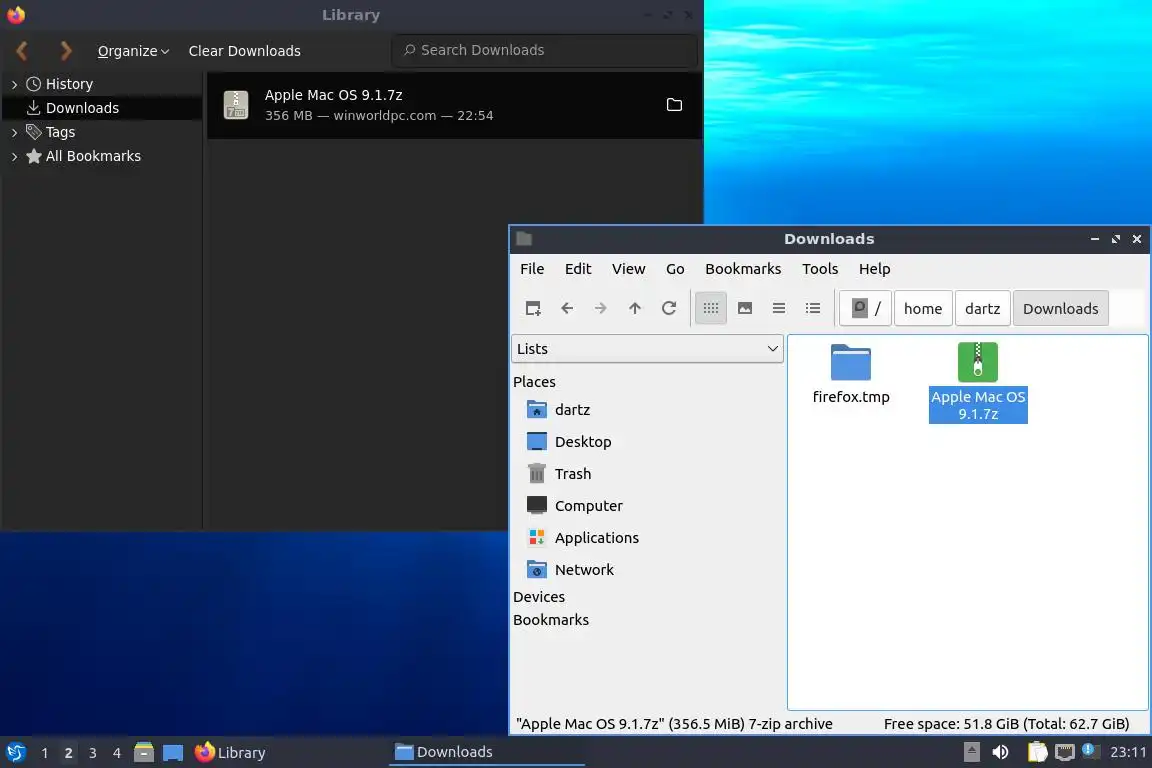Expand the Tags tree node
1152x768 pixels.
[14, 132]
